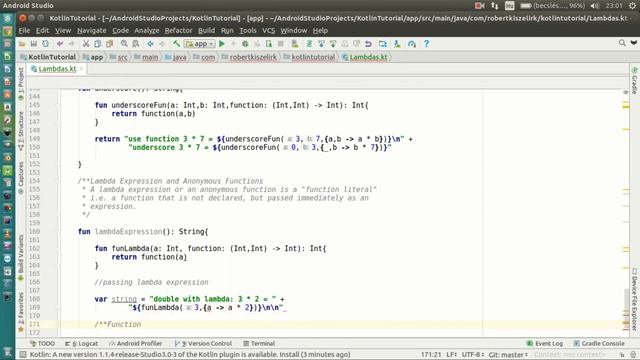The width and height of the screenshot is (640, 360).
Task: Click the Make Project hammer icon
Action: (x=176, y=44)
